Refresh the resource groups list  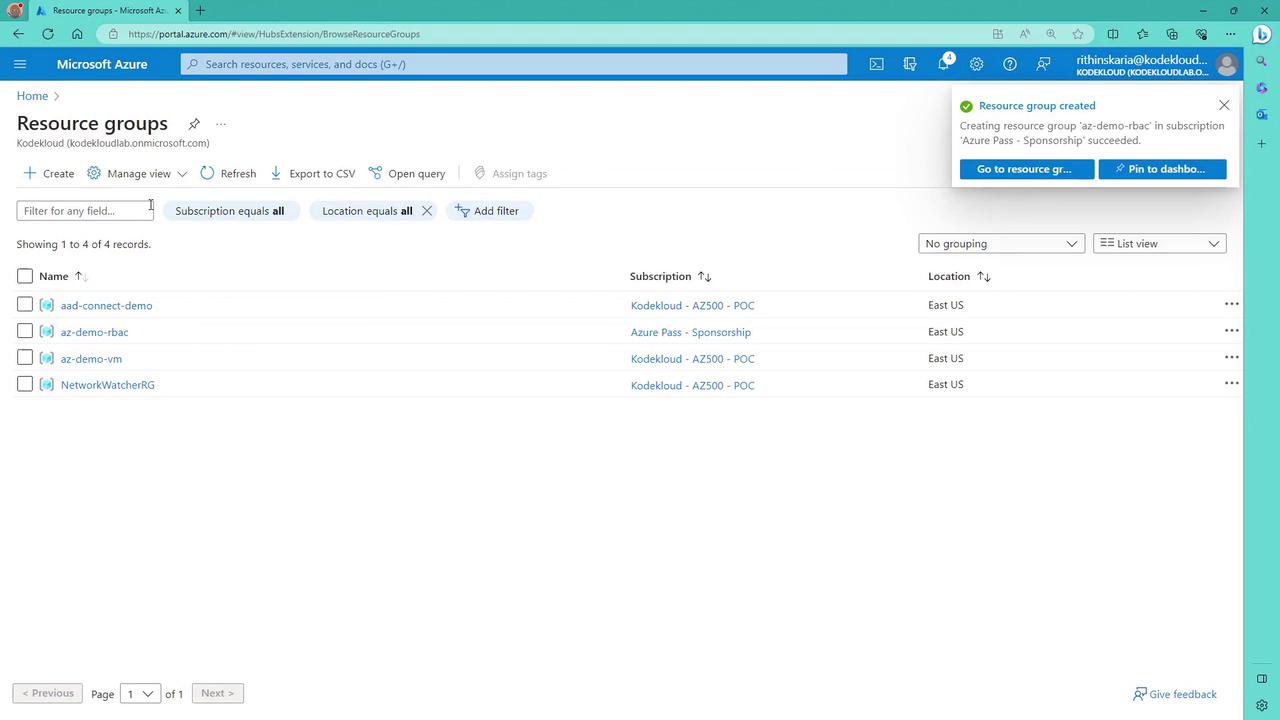(x=228, y=173)
